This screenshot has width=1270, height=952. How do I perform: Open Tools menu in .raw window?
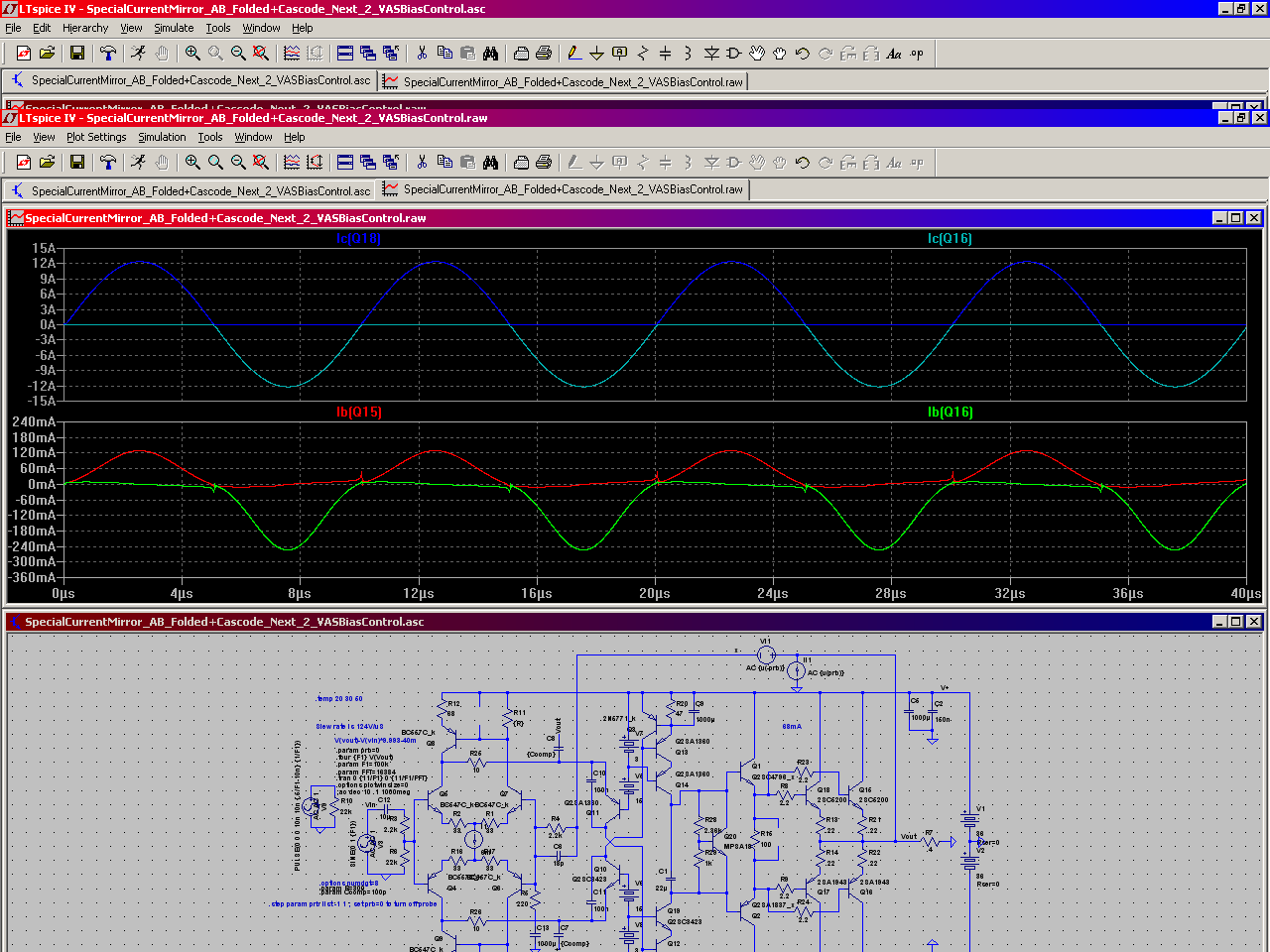pos(210,137)
